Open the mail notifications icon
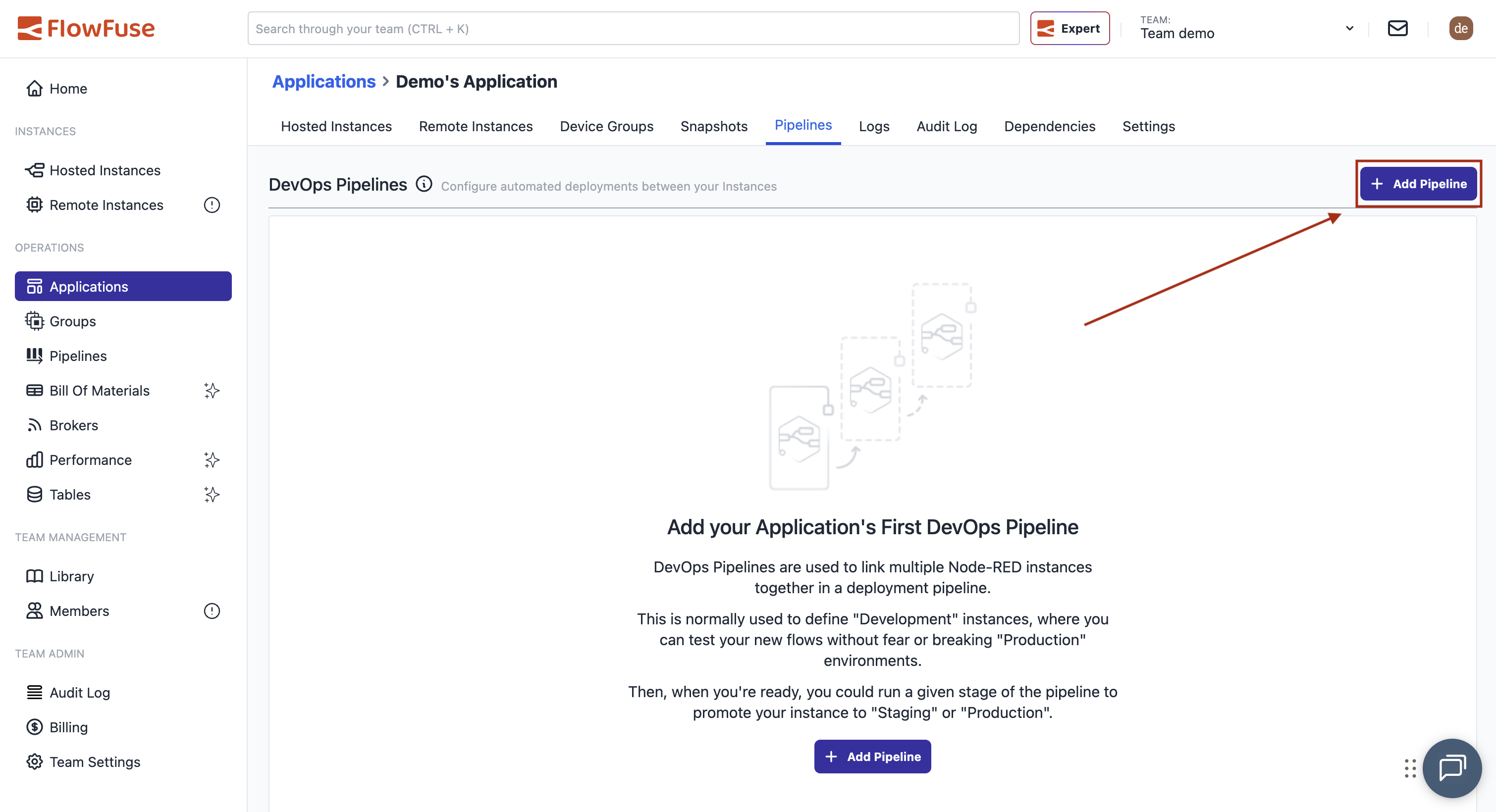 coord(1397,28)
